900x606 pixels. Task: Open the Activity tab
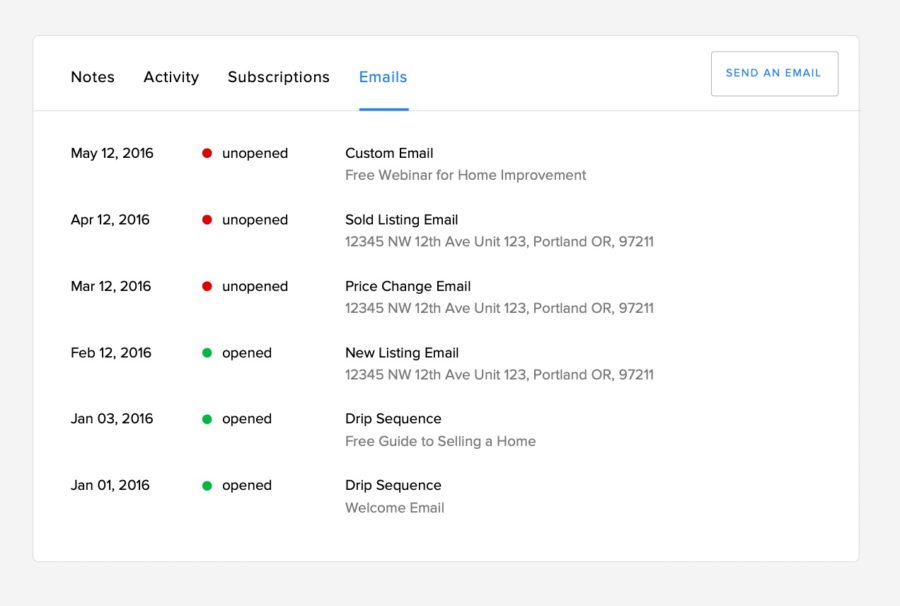pos(171,77)
